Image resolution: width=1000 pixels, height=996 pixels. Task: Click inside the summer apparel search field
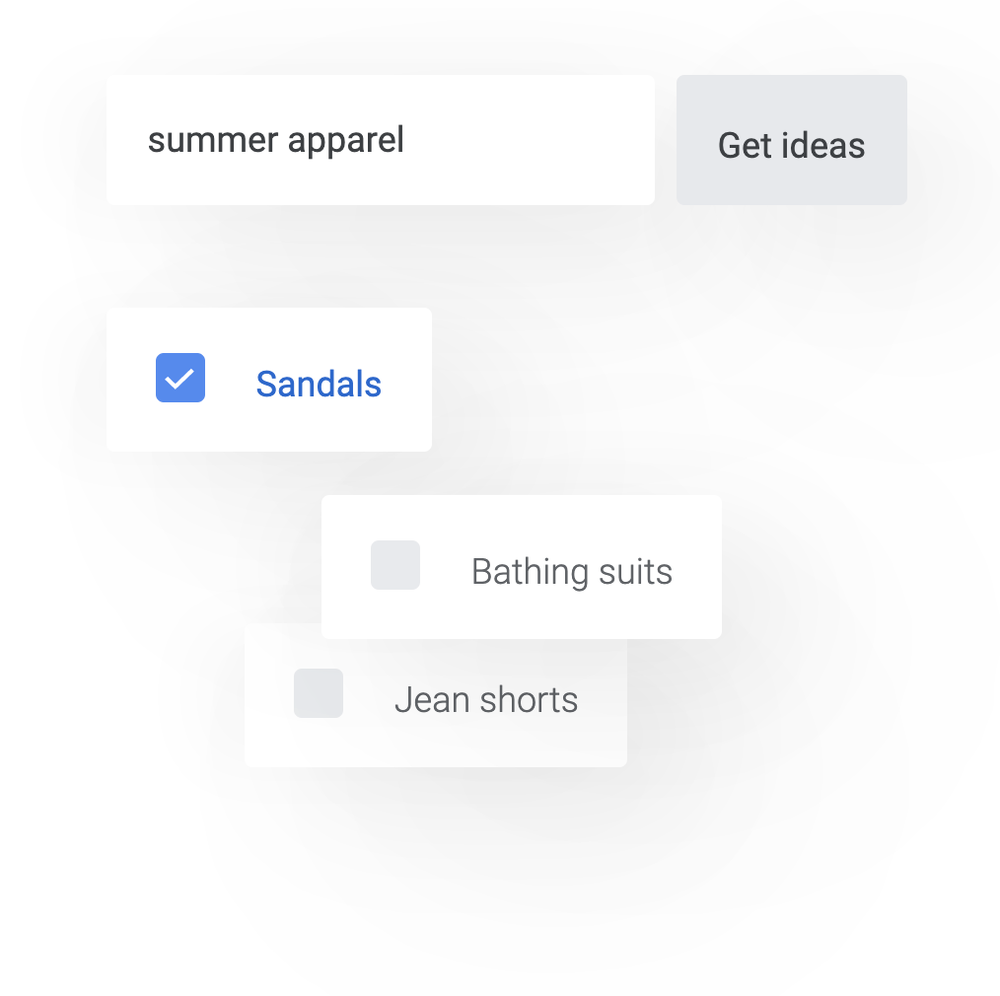[380, 140]
